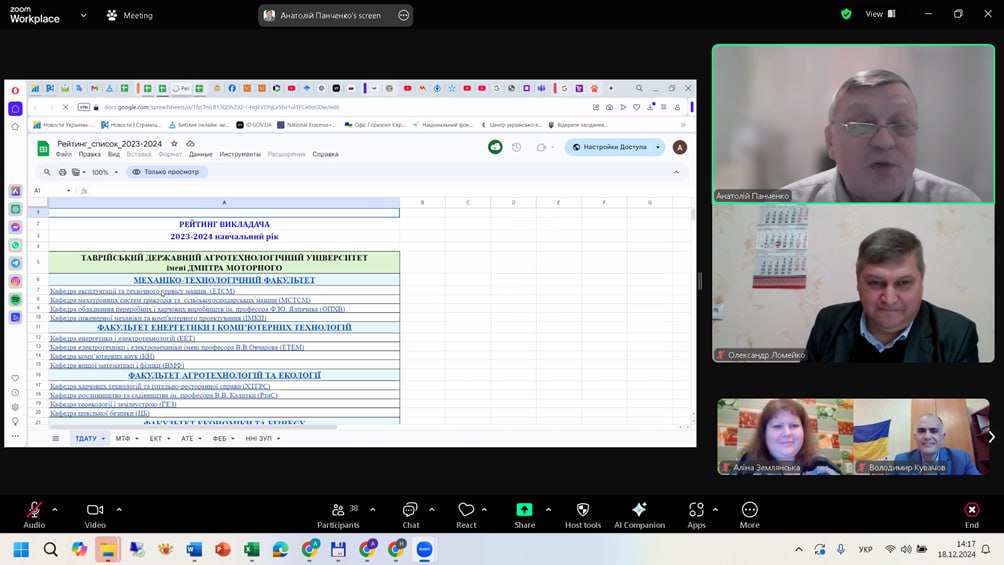Click the green Share screen icon

click(x=524, y=510)
